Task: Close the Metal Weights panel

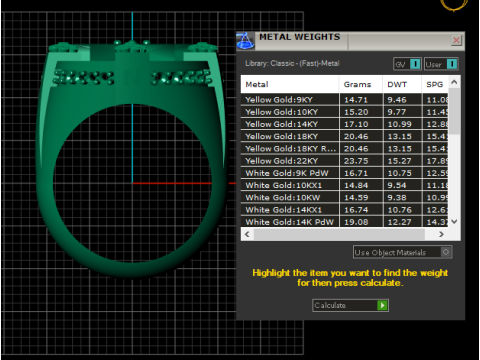Action: [456, 41]
